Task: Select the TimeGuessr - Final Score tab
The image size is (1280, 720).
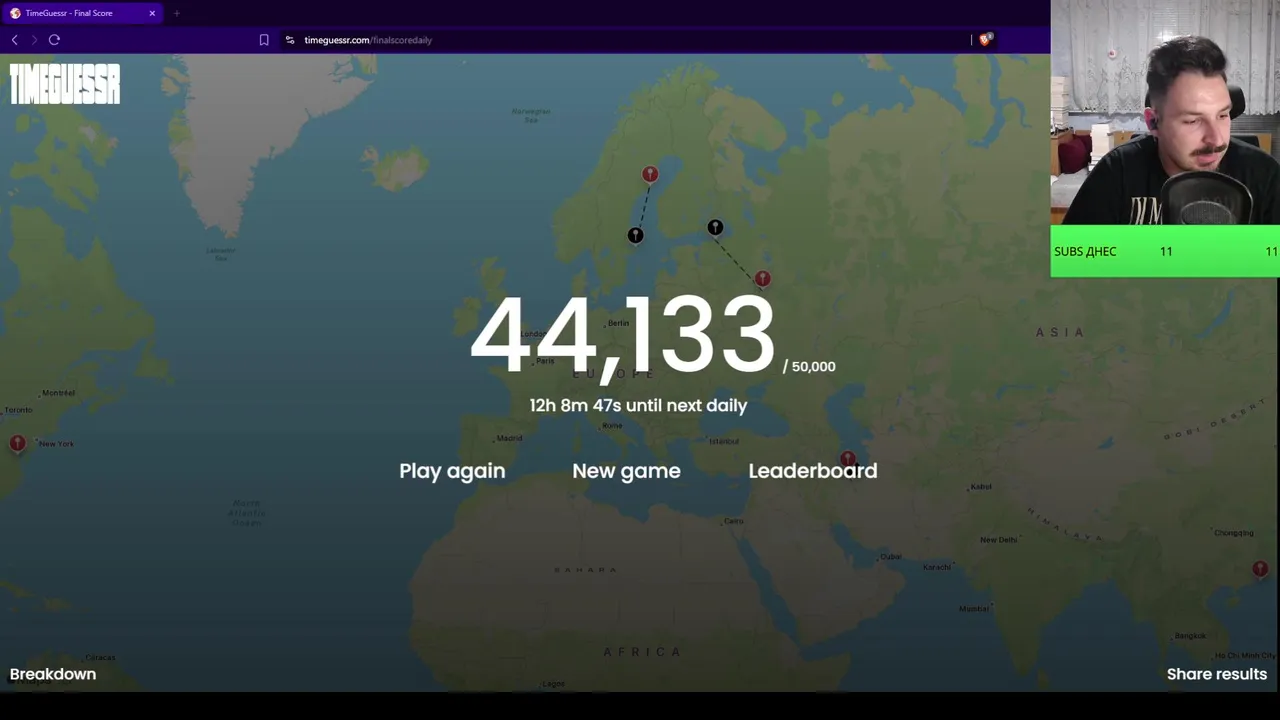Action: tap(83, 13)
